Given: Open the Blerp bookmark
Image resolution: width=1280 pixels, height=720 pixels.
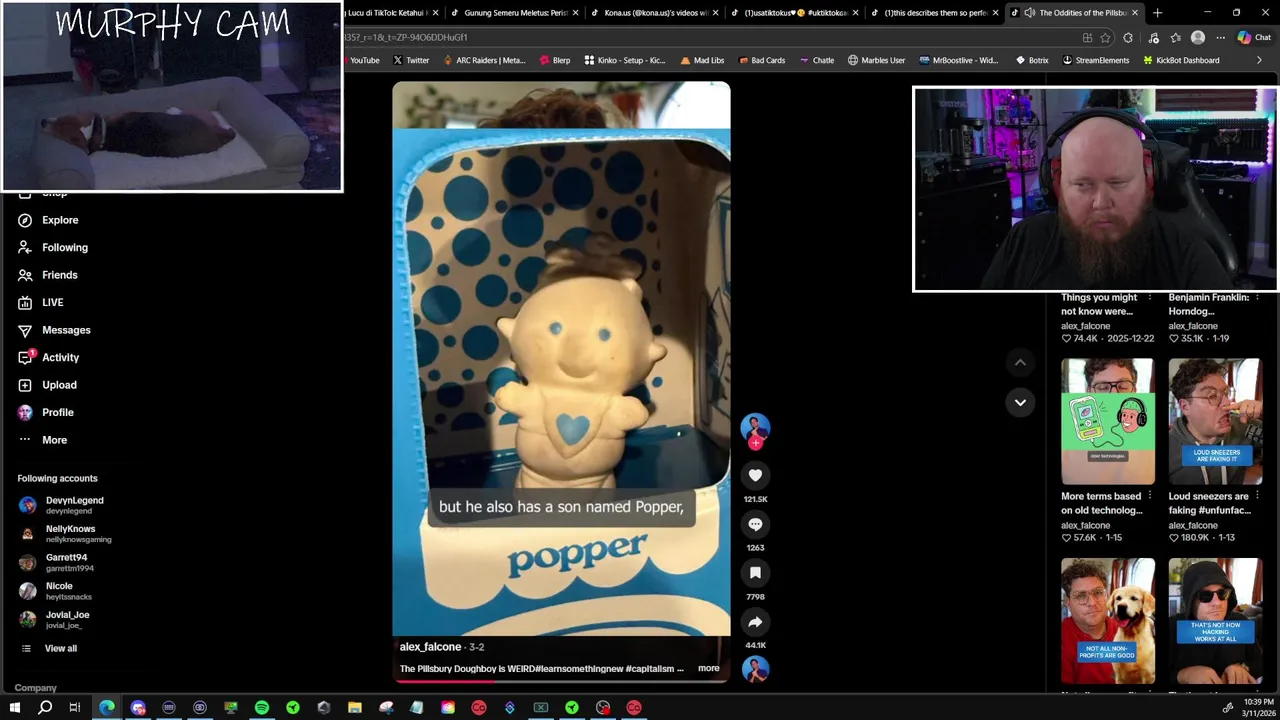Looking at the screenshot, I should click(554, 60).
